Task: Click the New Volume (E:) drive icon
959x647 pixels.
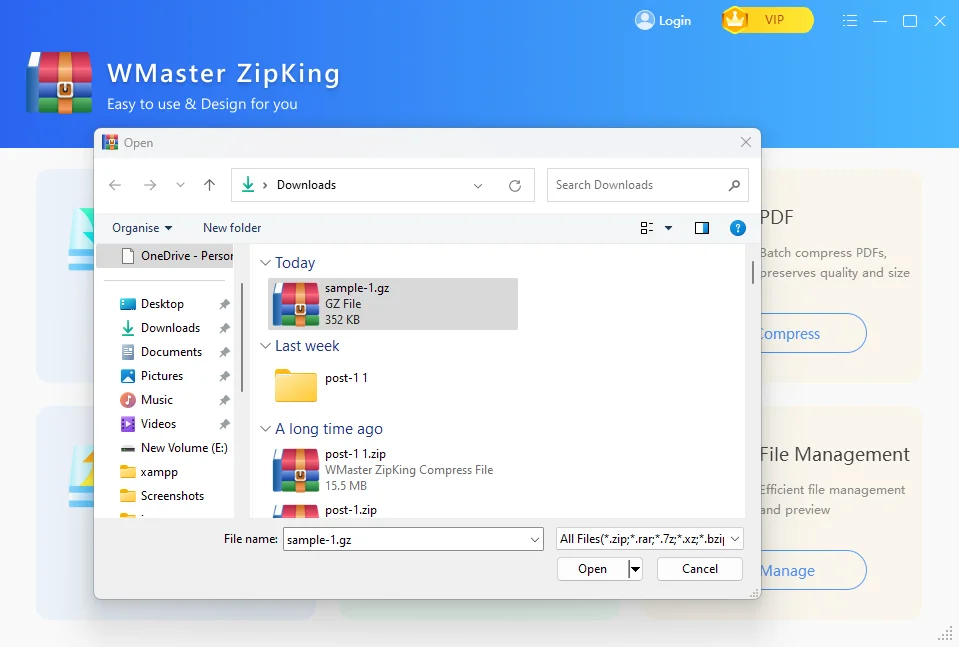Action: pyautogui.click(x=128, y=448)
